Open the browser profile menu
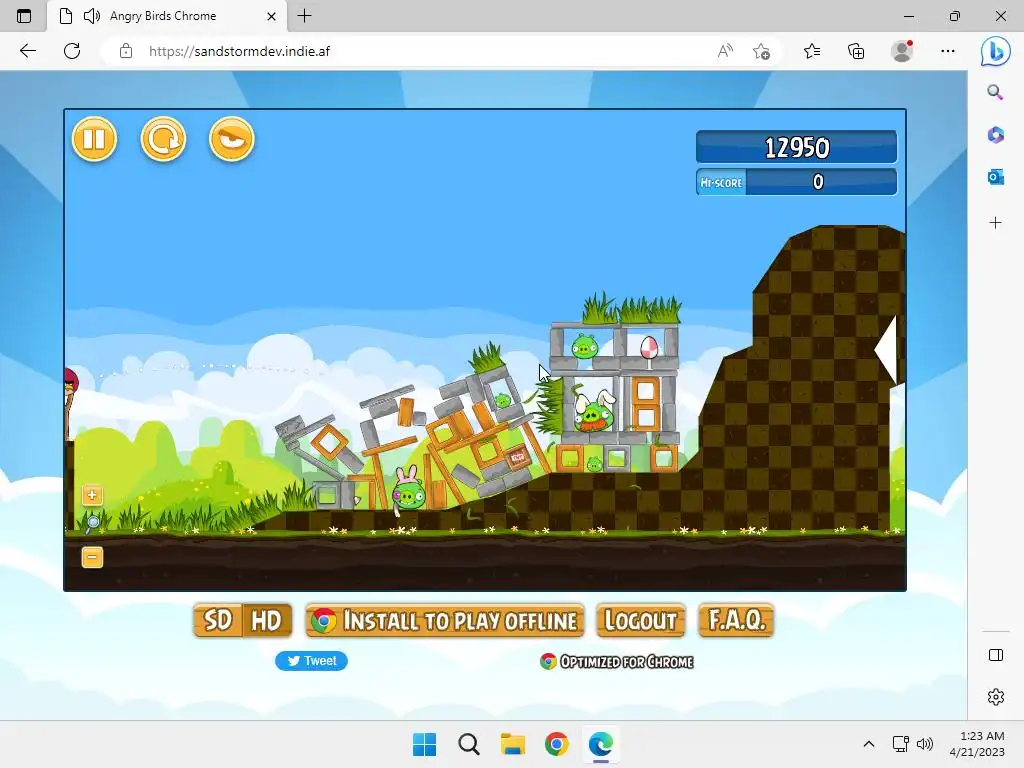Viewport: 1024px width, 768px height. click(x=902, y=51)
